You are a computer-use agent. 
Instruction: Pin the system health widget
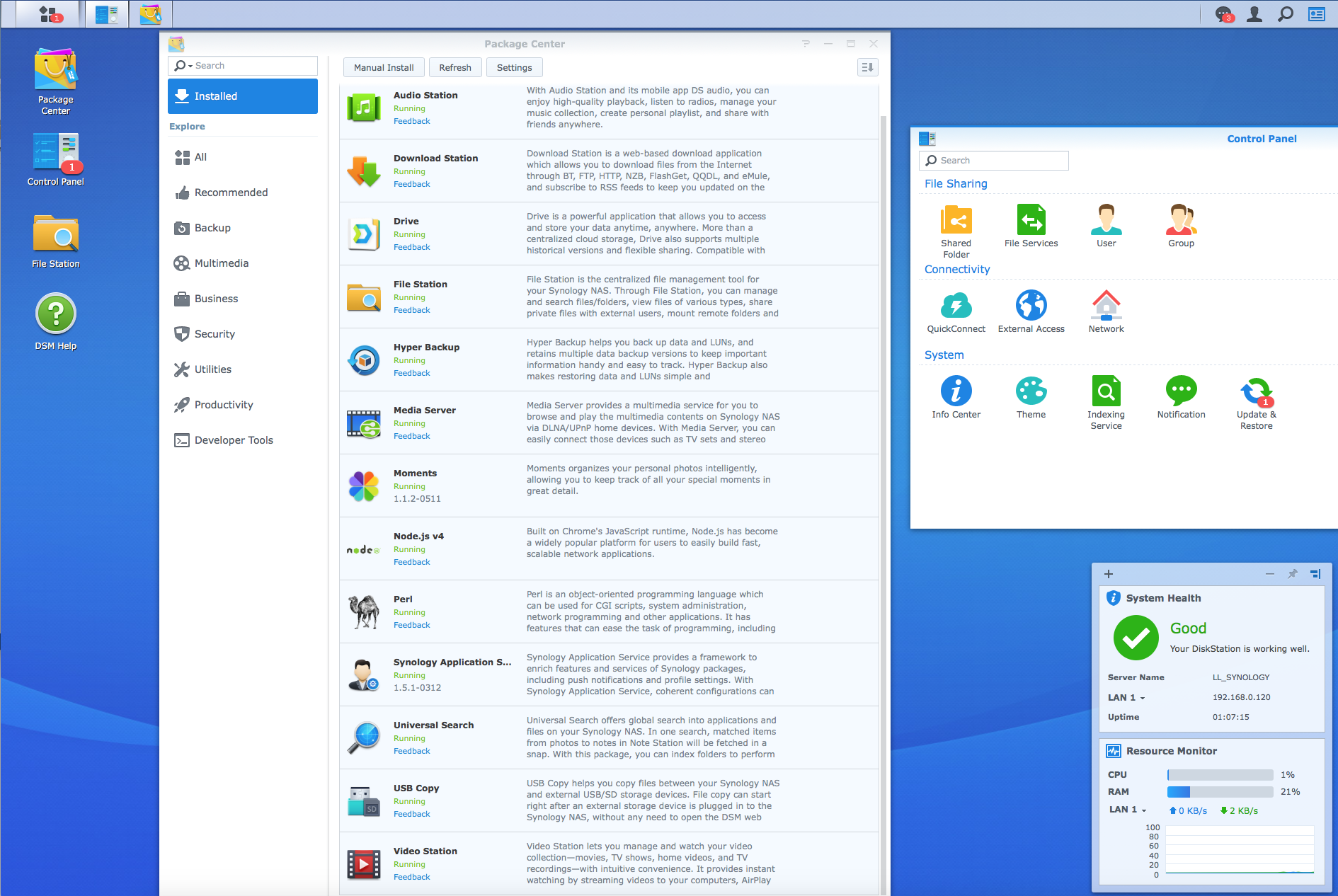(x=1292, y=574)
